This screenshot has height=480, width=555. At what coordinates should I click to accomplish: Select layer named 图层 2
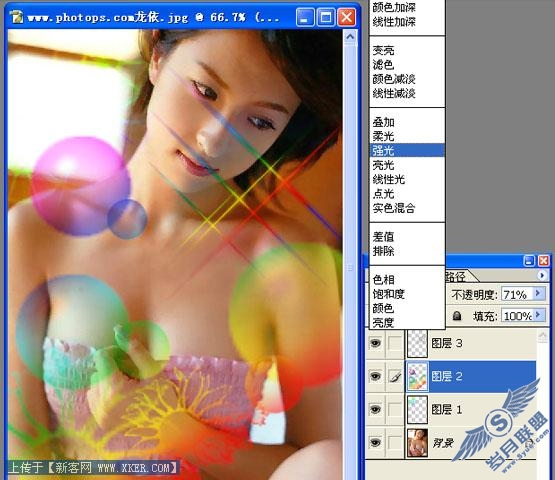point(447,376)
